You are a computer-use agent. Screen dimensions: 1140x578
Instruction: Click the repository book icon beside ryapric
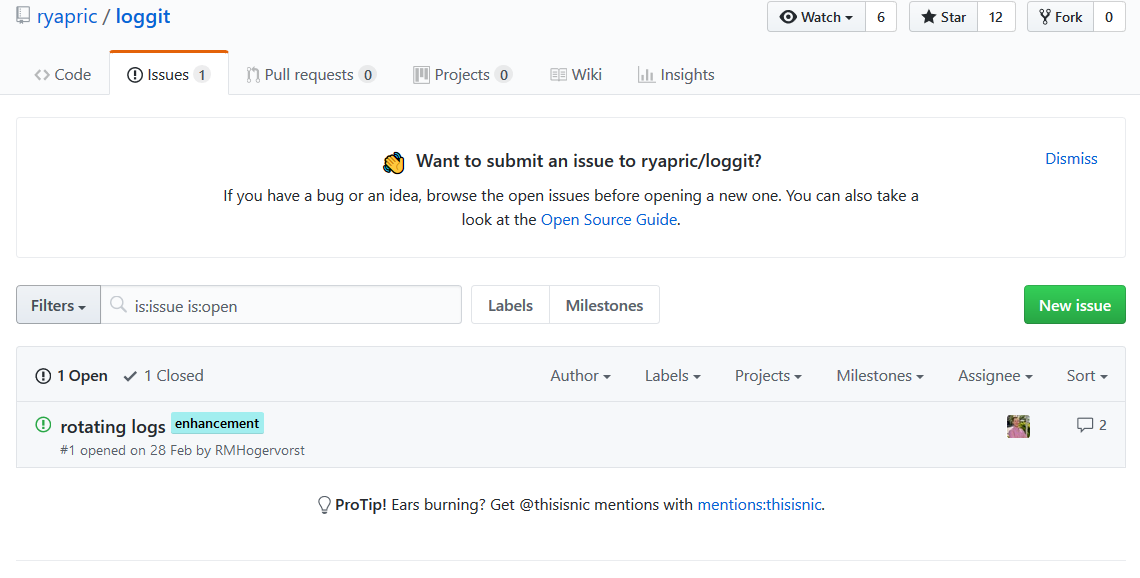23,16
